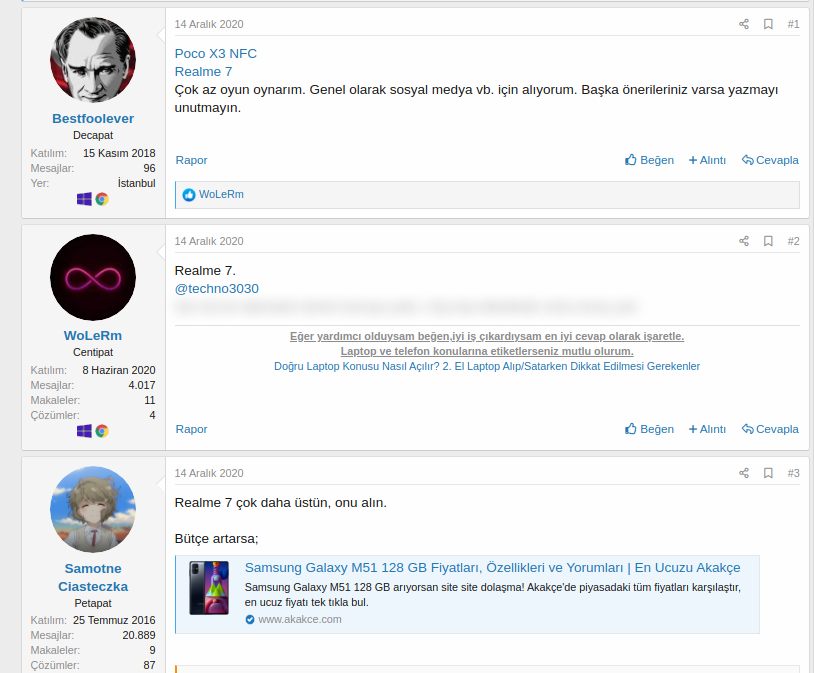Screen dimensions: 814x673
Task: Visit Bestfoolever's profile name link
Action: [93, 118]
